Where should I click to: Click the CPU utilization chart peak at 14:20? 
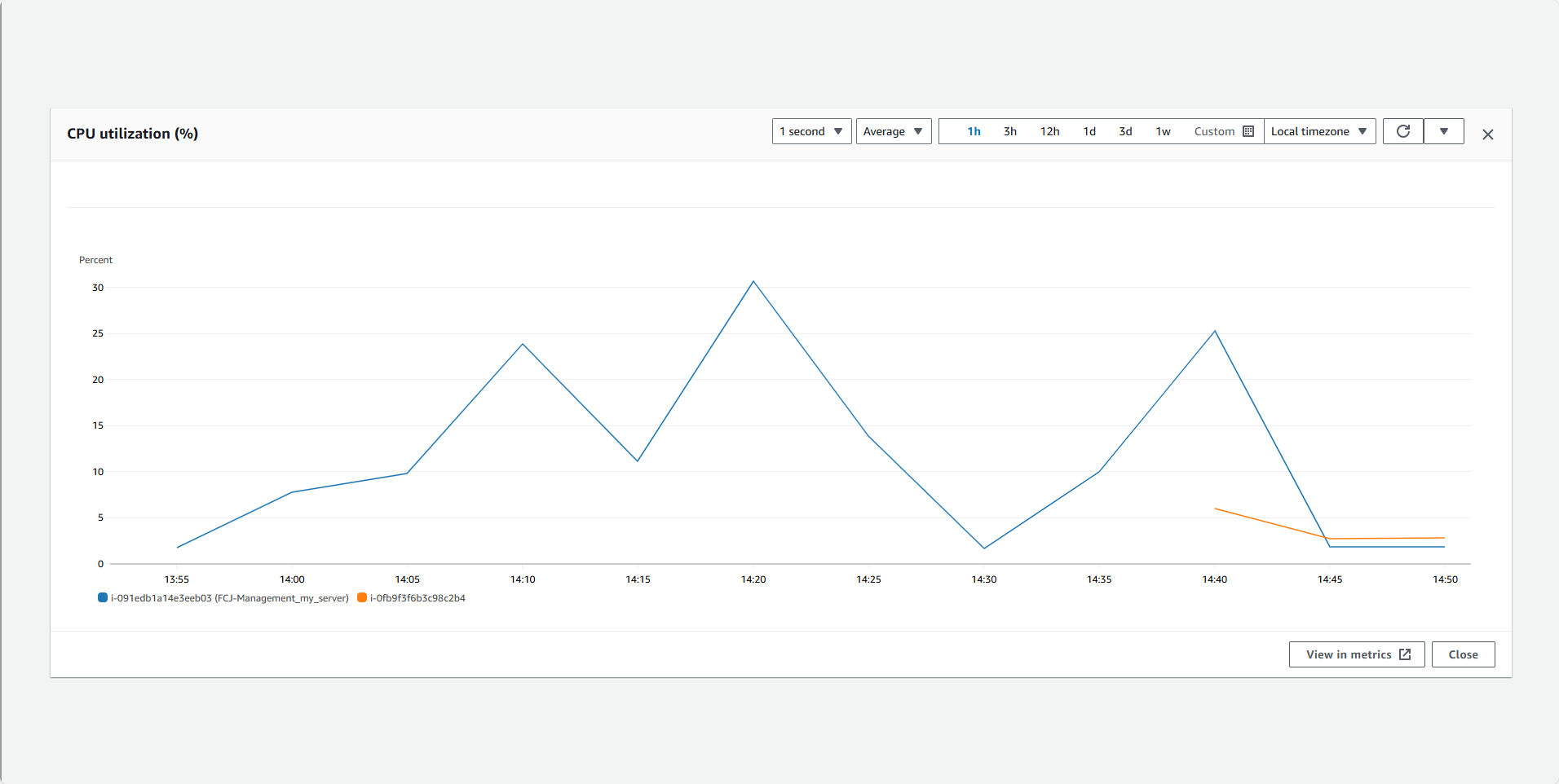tap(753, 280)
